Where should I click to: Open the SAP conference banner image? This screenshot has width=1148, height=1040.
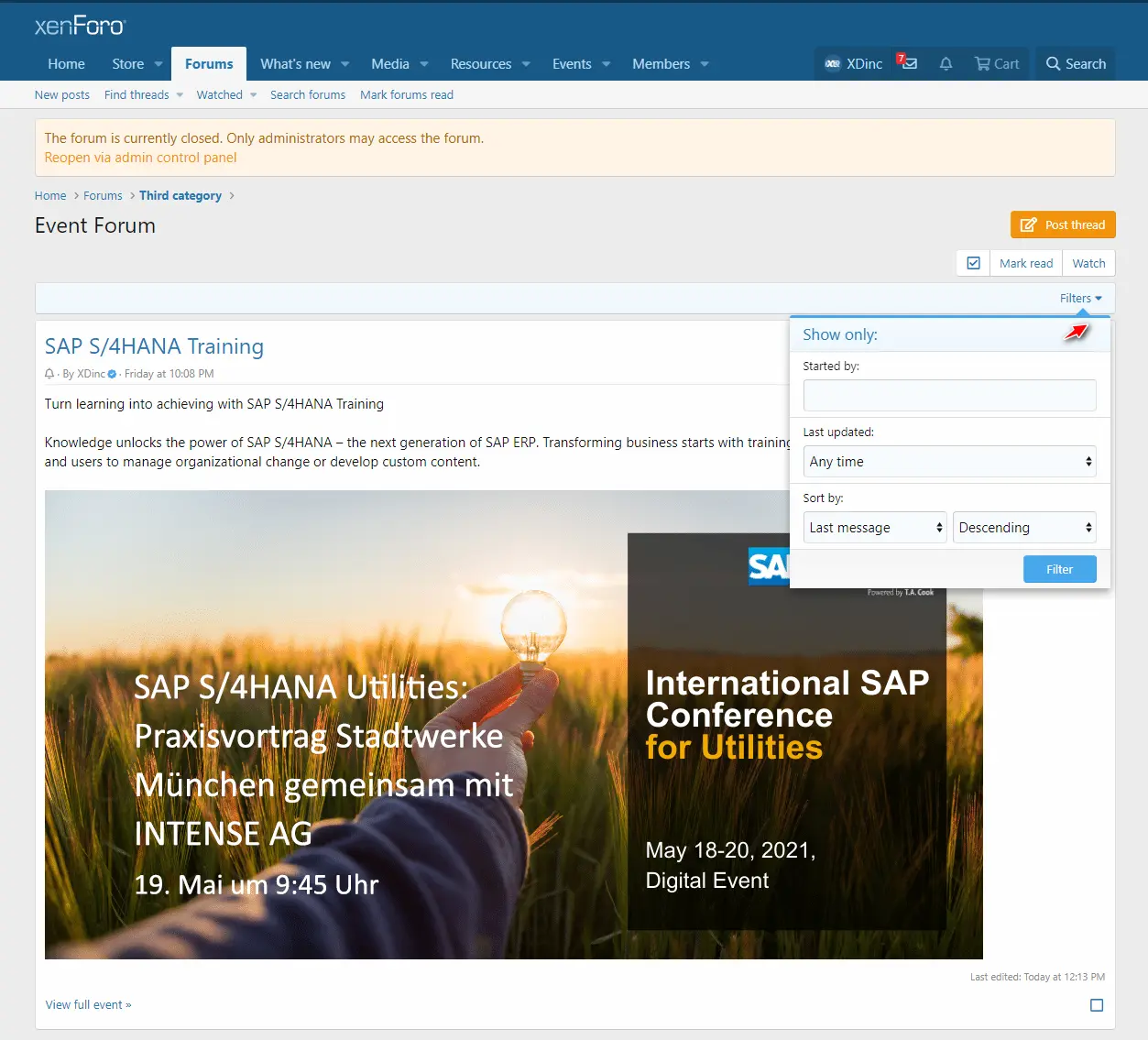click(x=513, y=725)
